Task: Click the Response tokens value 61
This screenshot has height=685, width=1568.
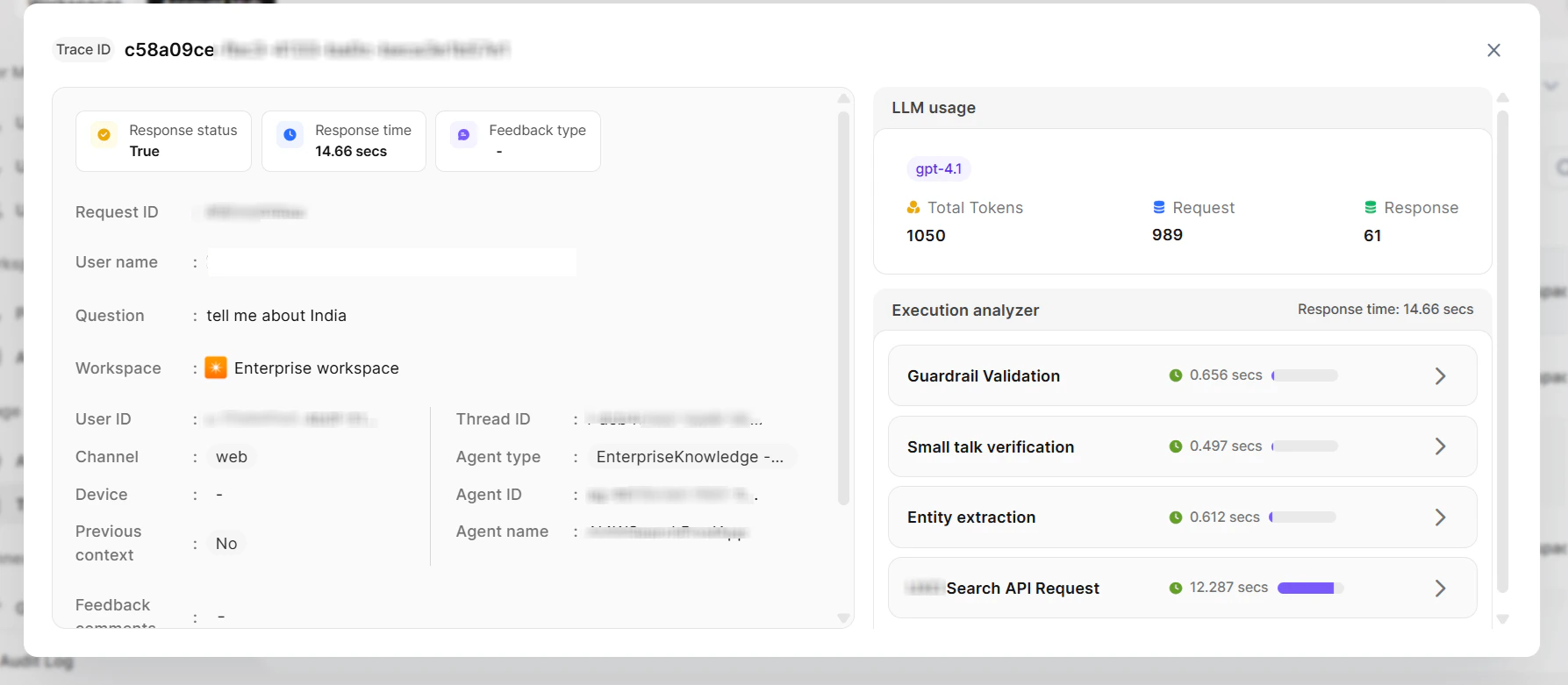Action: click(1372, 236)
